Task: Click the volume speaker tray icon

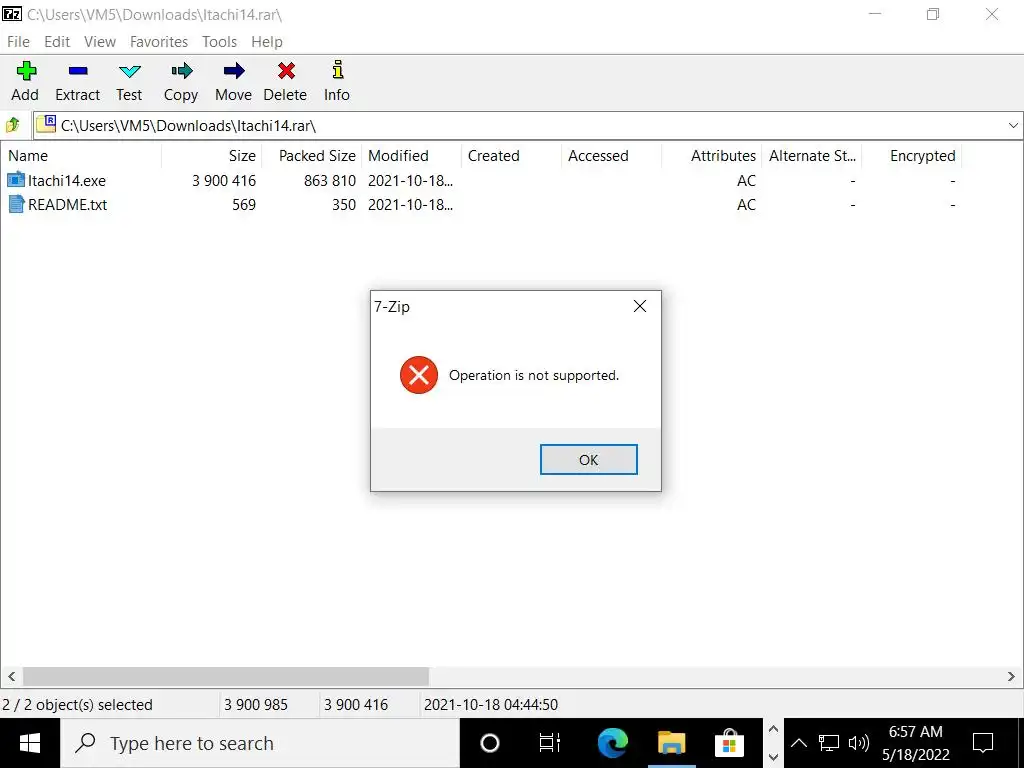Action: [x=859, y=743]
